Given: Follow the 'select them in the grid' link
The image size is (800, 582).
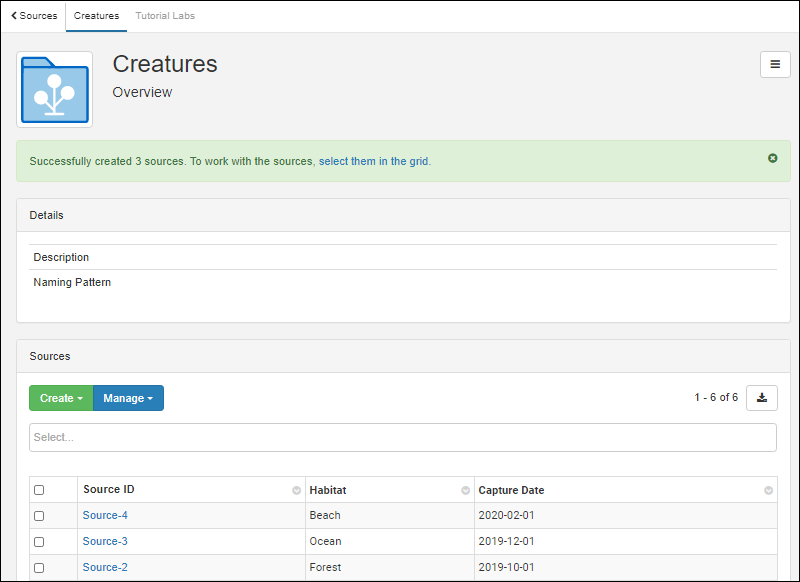Looking at the screenshot, I should [x=374, y=160].
